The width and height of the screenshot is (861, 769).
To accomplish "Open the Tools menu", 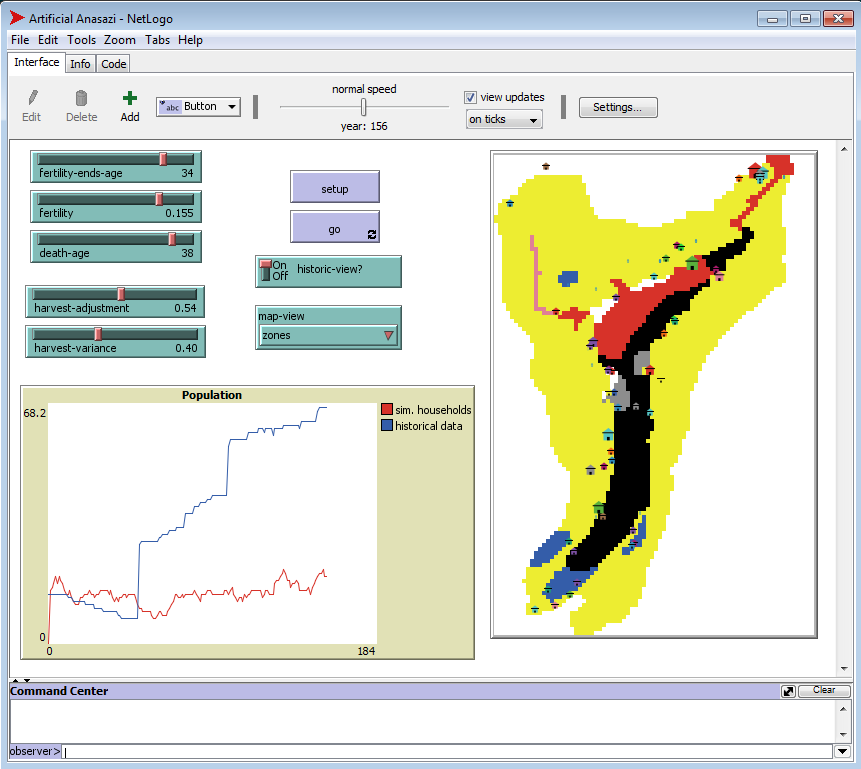I will (x=81, y=40).
